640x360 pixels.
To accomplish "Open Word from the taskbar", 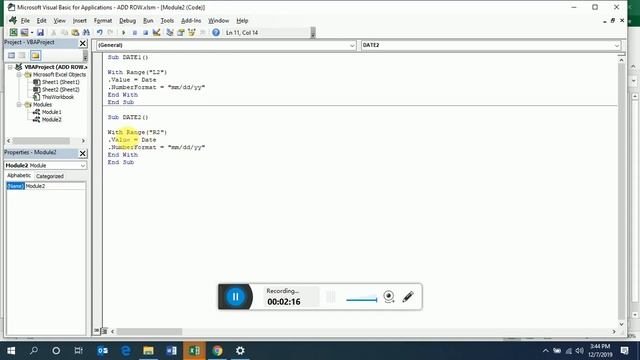I will click(171, 351).
